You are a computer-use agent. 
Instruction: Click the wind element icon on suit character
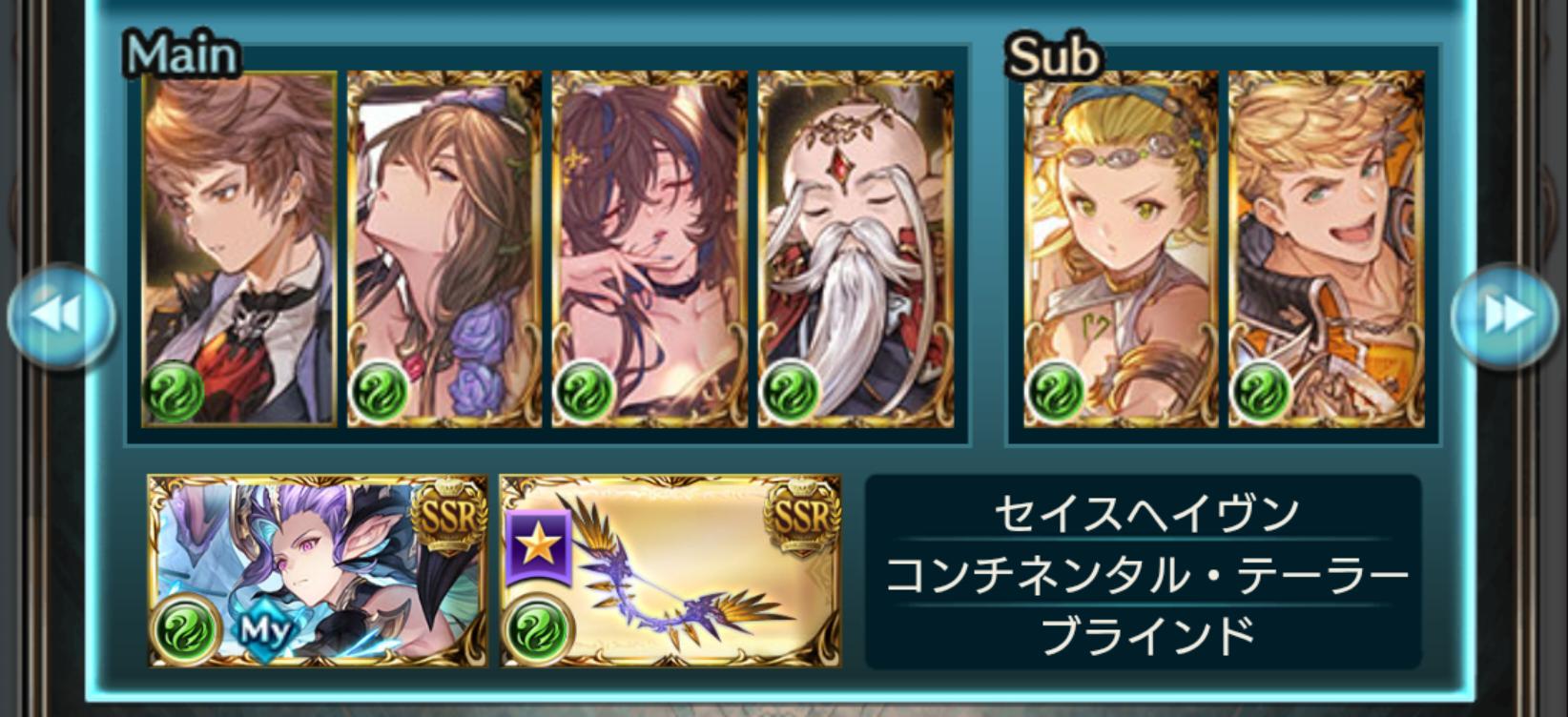[175, 391]
